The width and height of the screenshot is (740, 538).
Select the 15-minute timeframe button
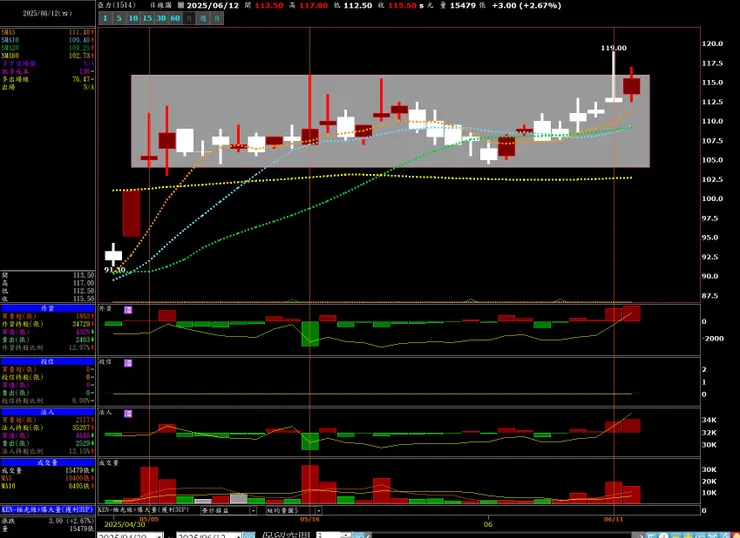[x=147, y=18]
